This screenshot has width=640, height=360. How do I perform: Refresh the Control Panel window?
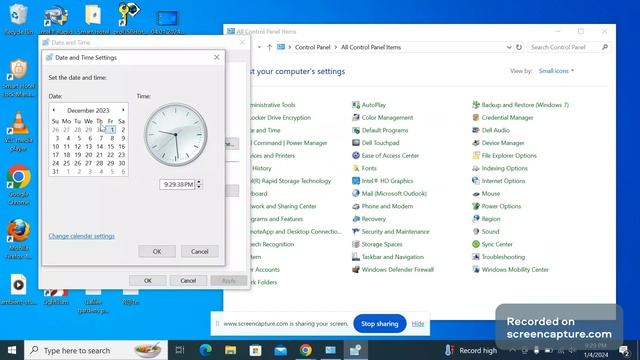(x=519, y=47)
